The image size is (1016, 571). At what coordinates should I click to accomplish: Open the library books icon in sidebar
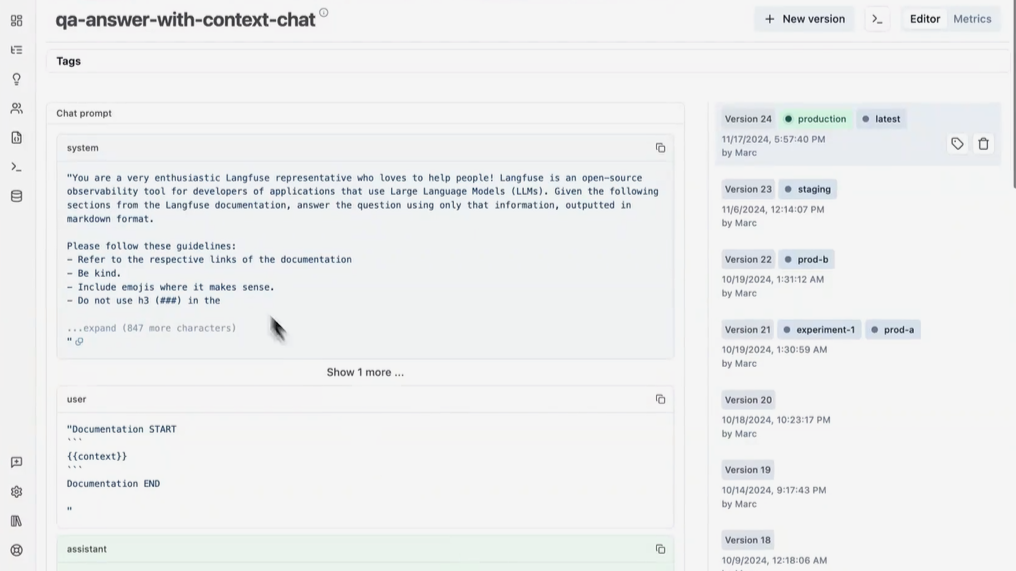(16, 521)
